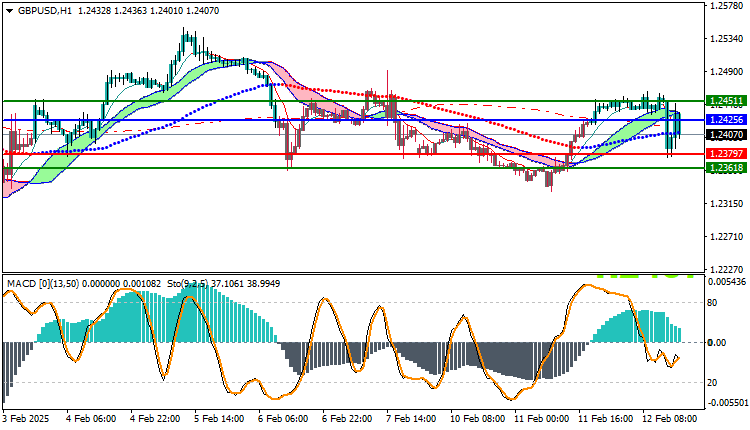Select the 0.005436 indicator scale value
This screenshot has height=430, width=750.
coord(727,282)
